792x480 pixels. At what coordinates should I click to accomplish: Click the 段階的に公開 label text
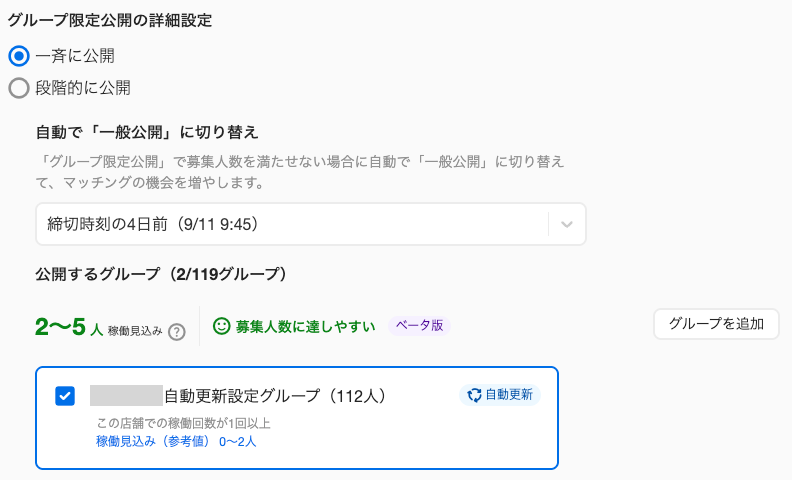coord(83,88)
